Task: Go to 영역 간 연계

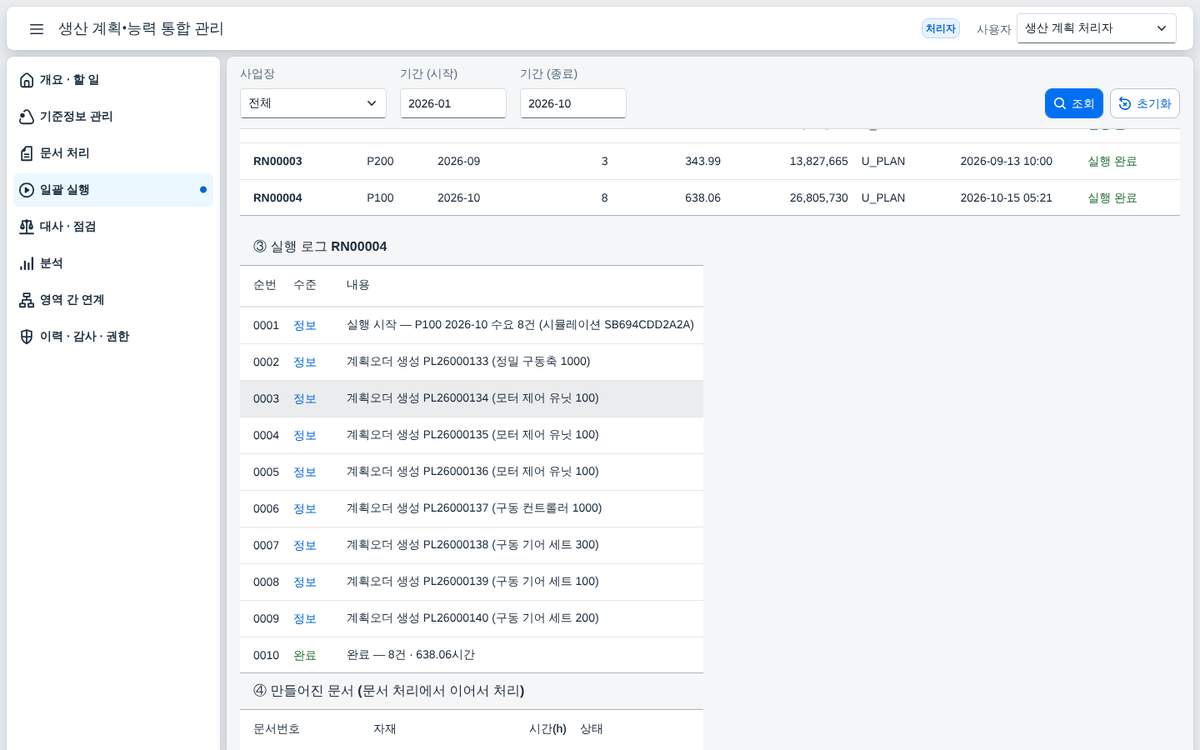Action: (113, 300)
